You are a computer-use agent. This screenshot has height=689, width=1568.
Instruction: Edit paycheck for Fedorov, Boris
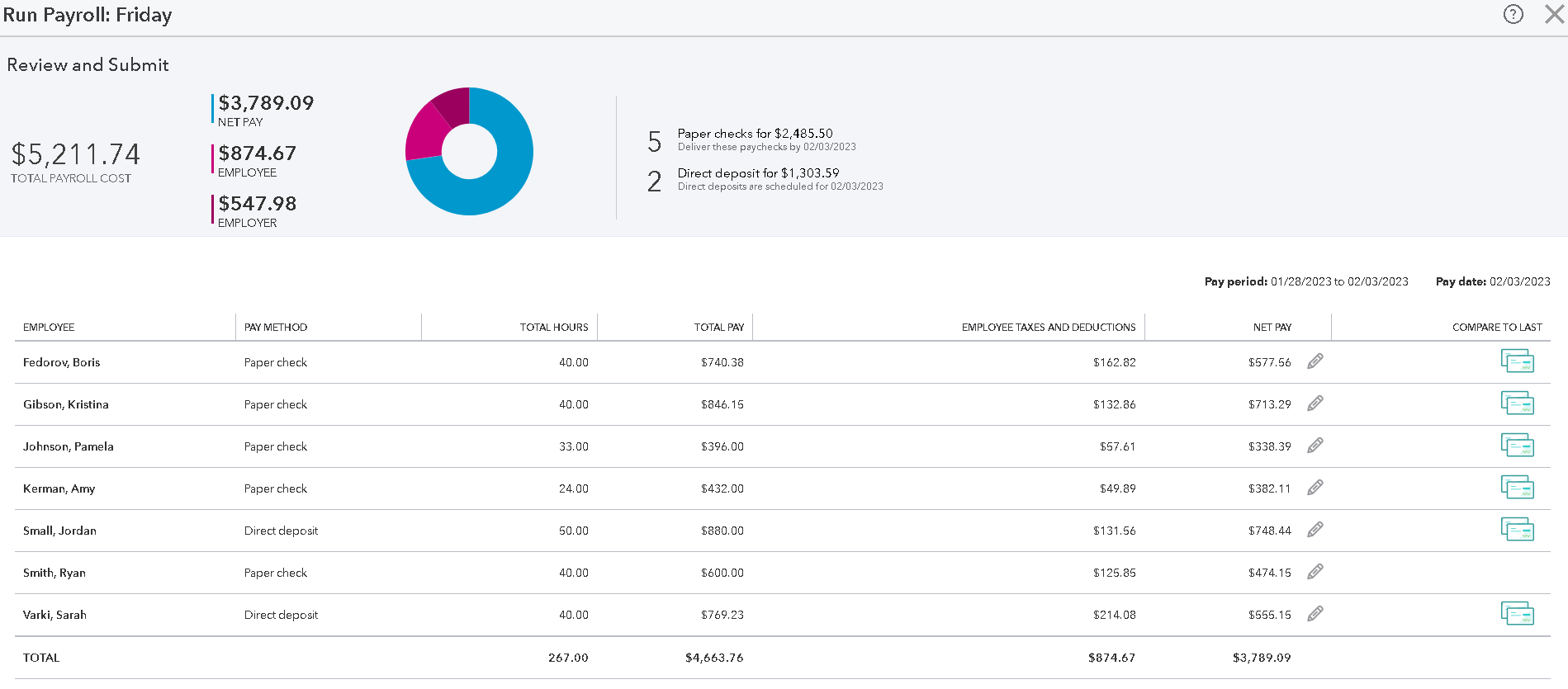pos(1315,361)
